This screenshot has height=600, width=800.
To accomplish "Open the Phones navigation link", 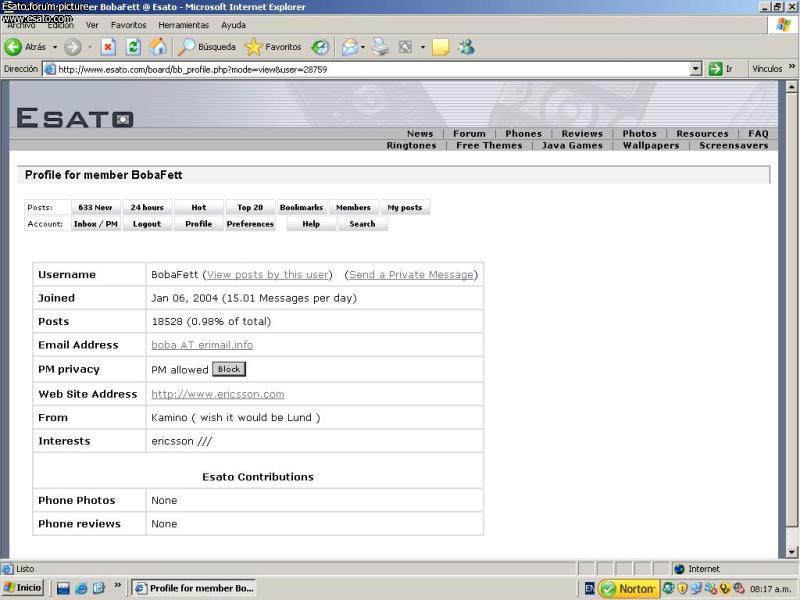I will point(523,133).
